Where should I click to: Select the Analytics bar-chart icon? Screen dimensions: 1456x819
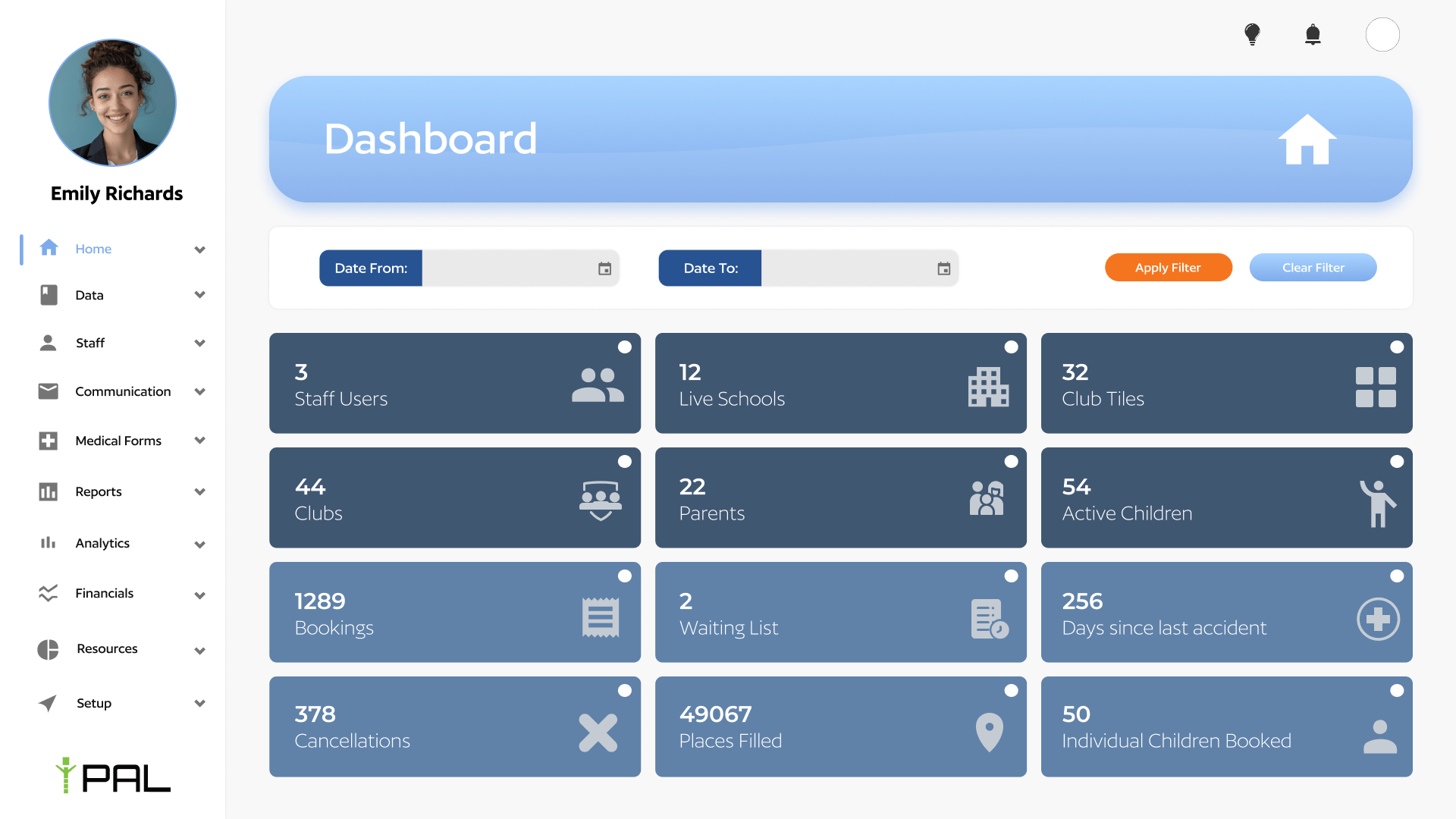point(48,543)
